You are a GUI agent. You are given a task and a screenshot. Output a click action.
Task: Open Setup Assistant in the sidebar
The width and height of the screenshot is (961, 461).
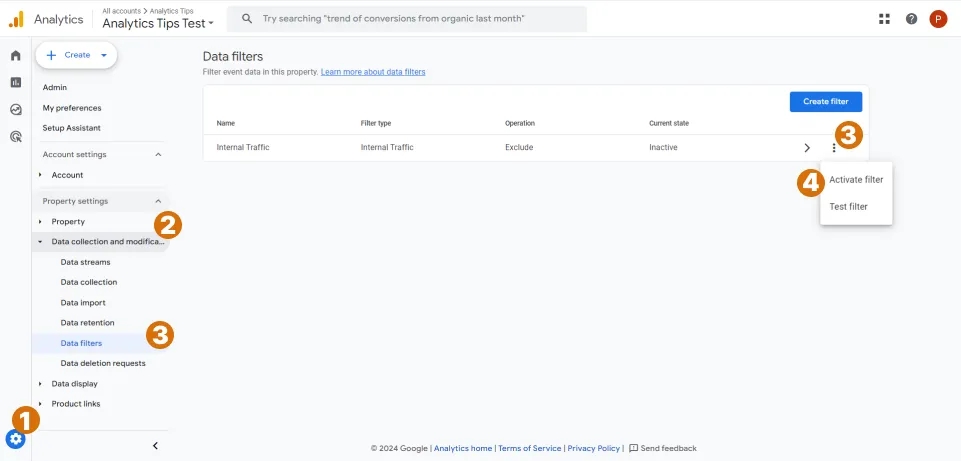[72, 128]
